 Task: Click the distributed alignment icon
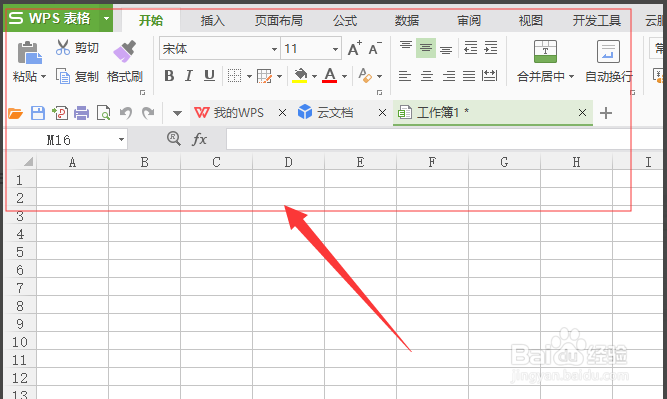(489, 76)
